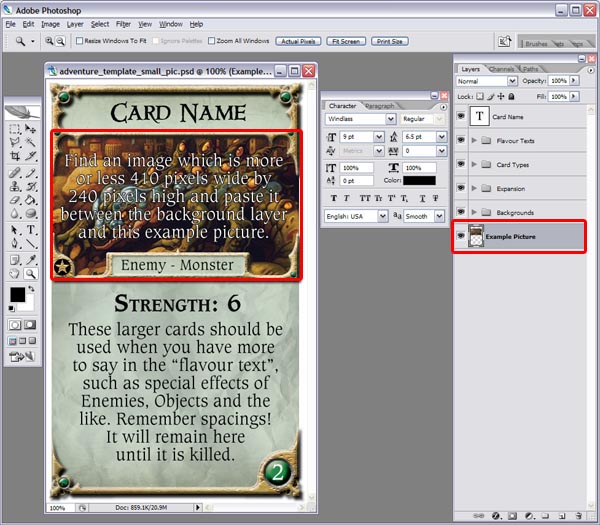Hide the Expansion layer group

point(461,188)
